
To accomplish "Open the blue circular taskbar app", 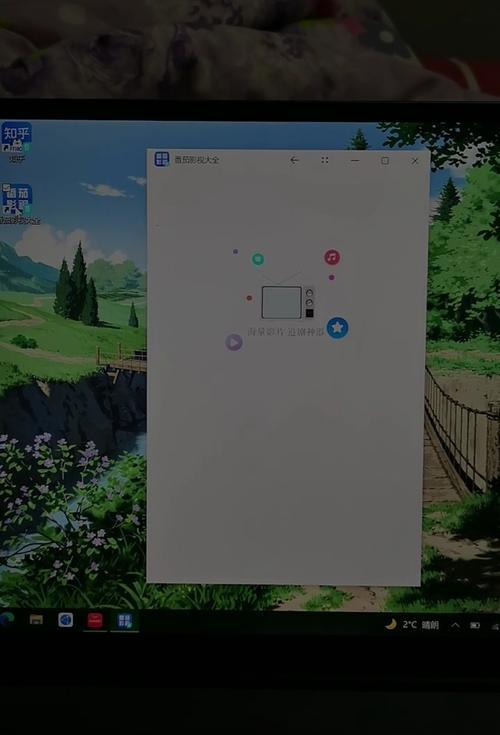I will (66, 620).
